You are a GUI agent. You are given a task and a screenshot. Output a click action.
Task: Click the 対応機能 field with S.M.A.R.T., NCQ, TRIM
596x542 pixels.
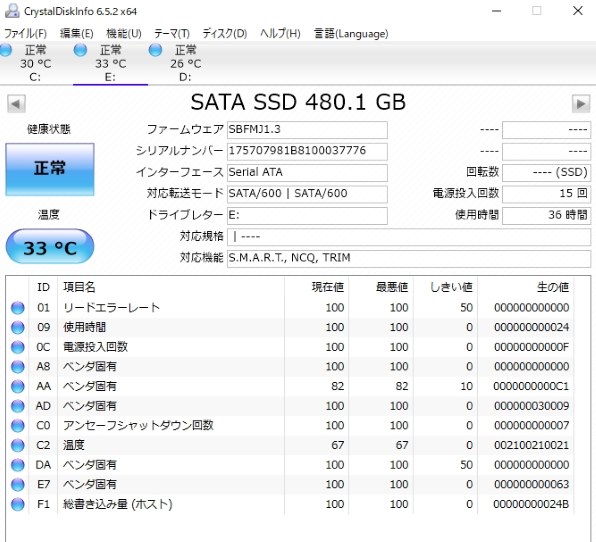[409, 258]
